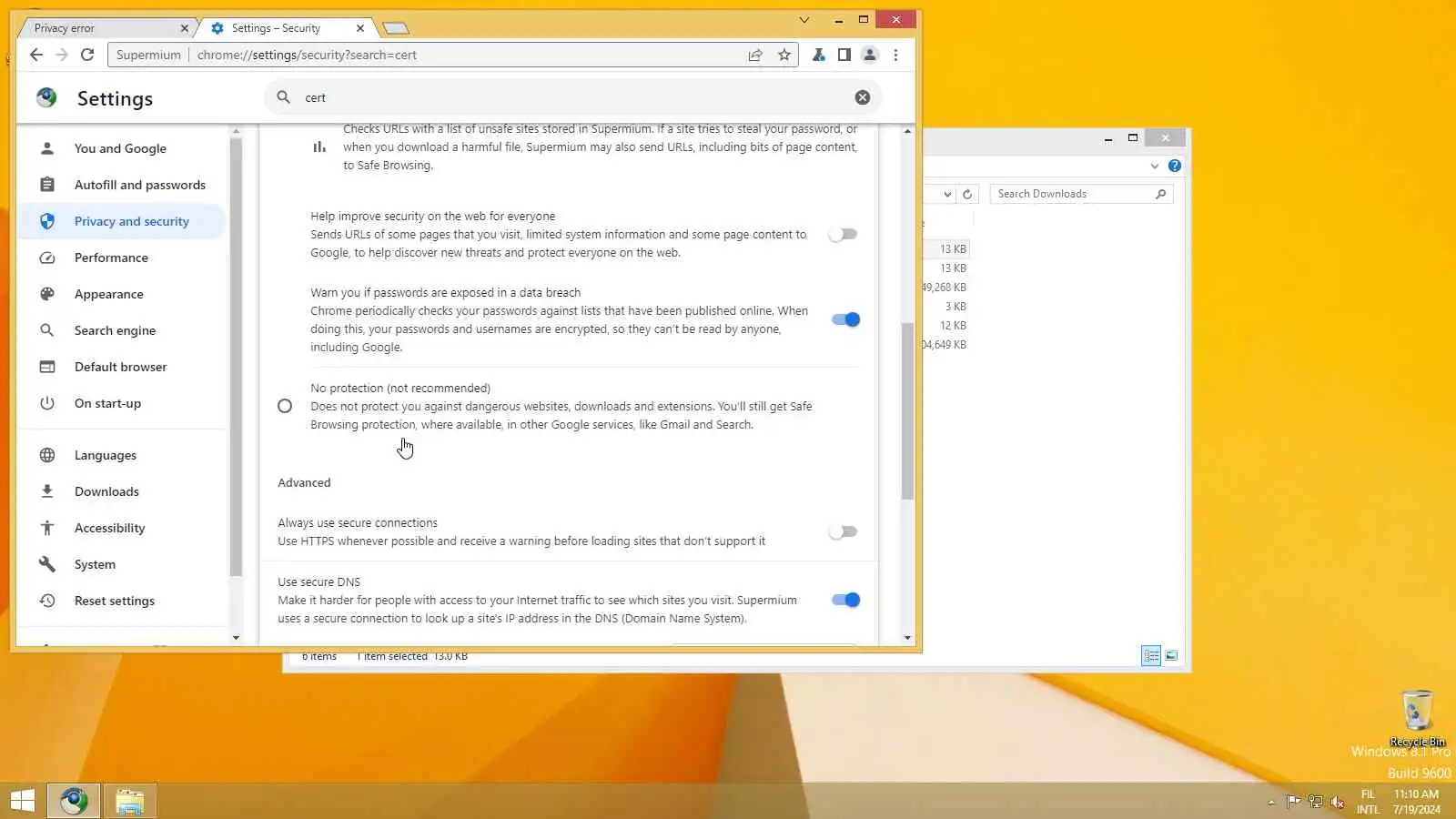This screenshot has width=1456, height=819.
Task: Enable 'Help improve security on the web' toggle
Action: point(843,234)
